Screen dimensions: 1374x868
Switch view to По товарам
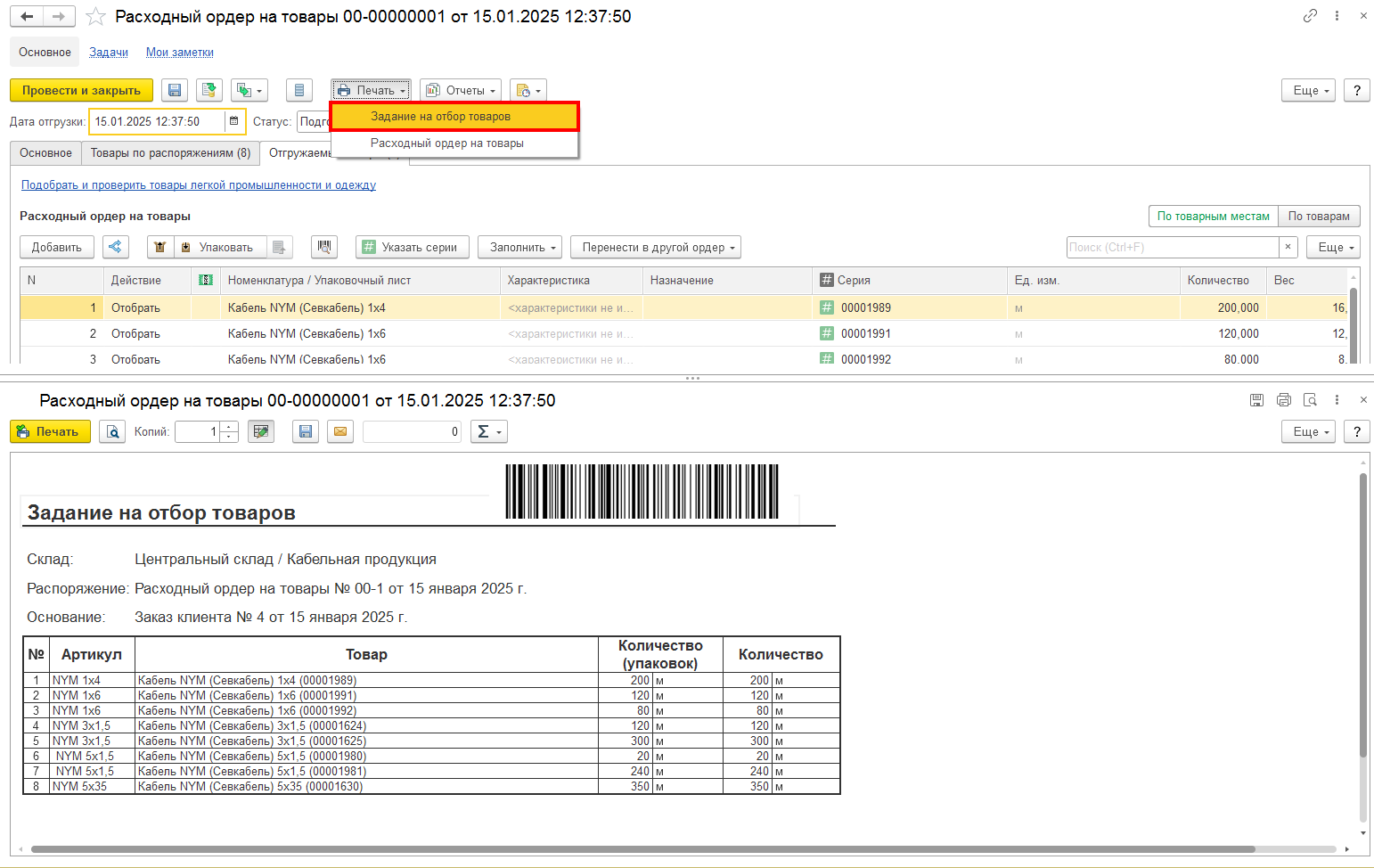[1319, 216]
